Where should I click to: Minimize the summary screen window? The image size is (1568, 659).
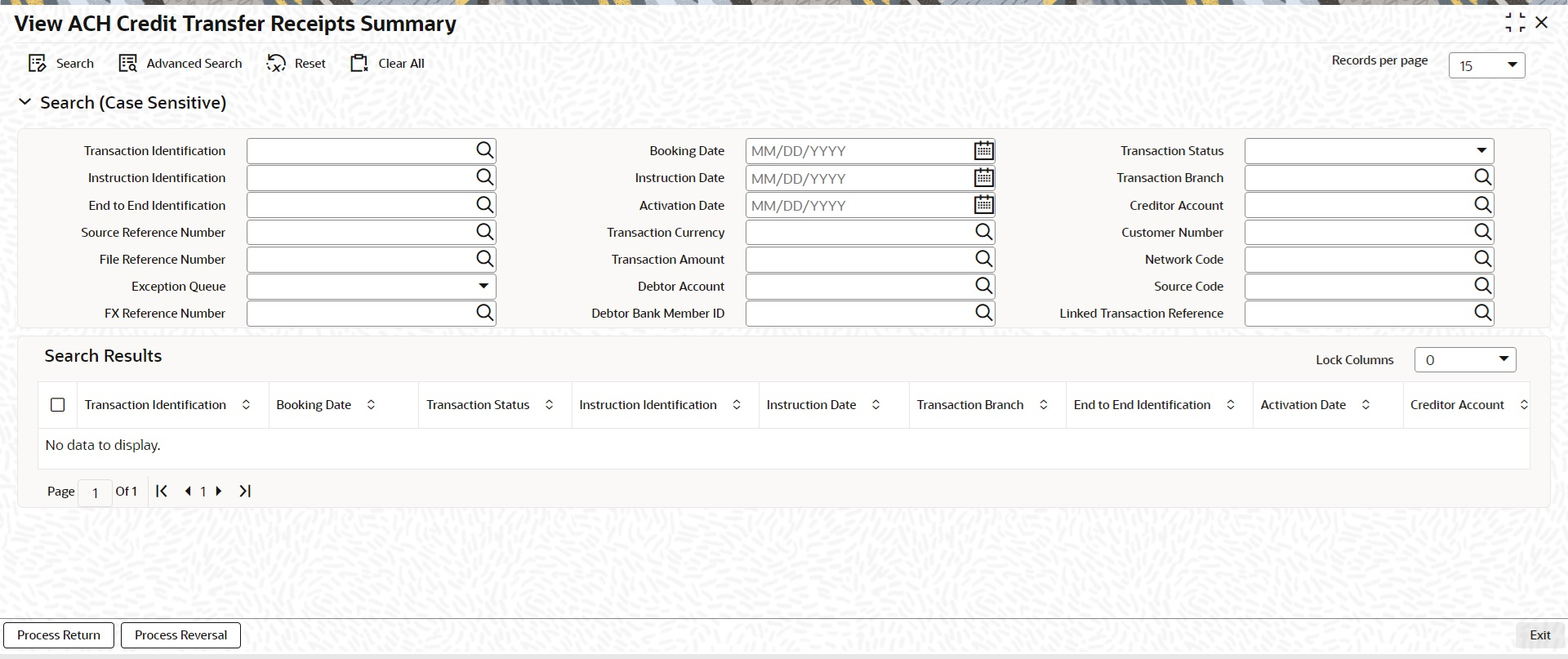pos(1515,23)
